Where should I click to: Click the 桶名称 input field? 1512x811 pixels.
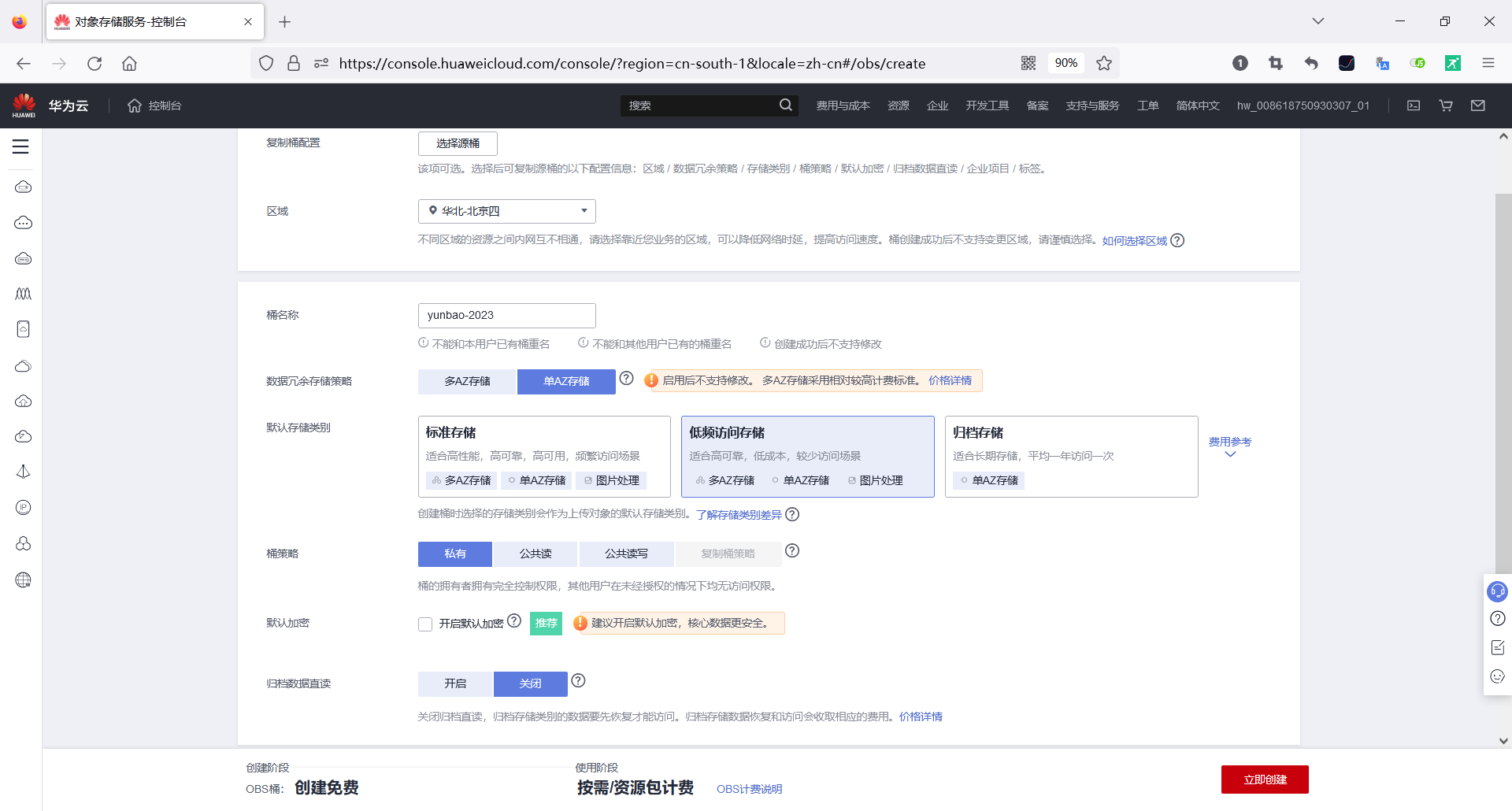pyautogui.click(x=506, y=315)
